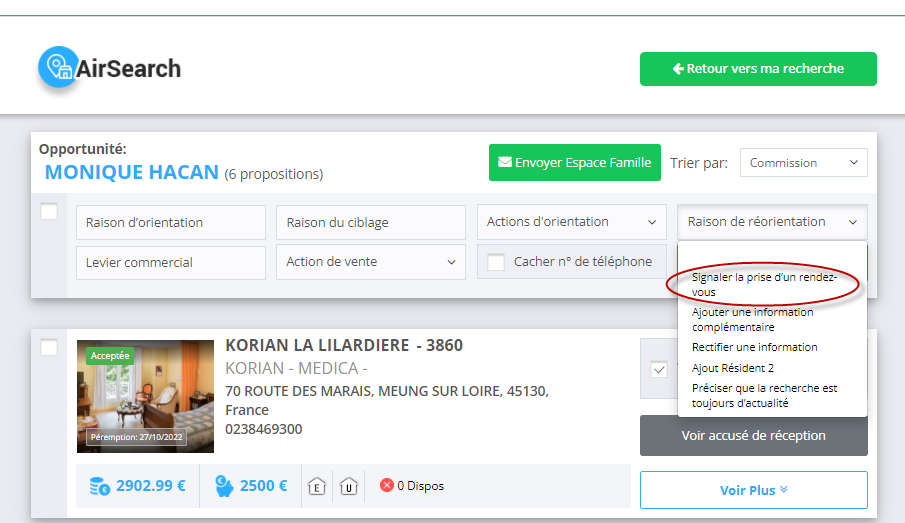The height and width of the screenshot is (523, 905).
Task: Click the Raison d'orientation input field
Action: [171, 222]
